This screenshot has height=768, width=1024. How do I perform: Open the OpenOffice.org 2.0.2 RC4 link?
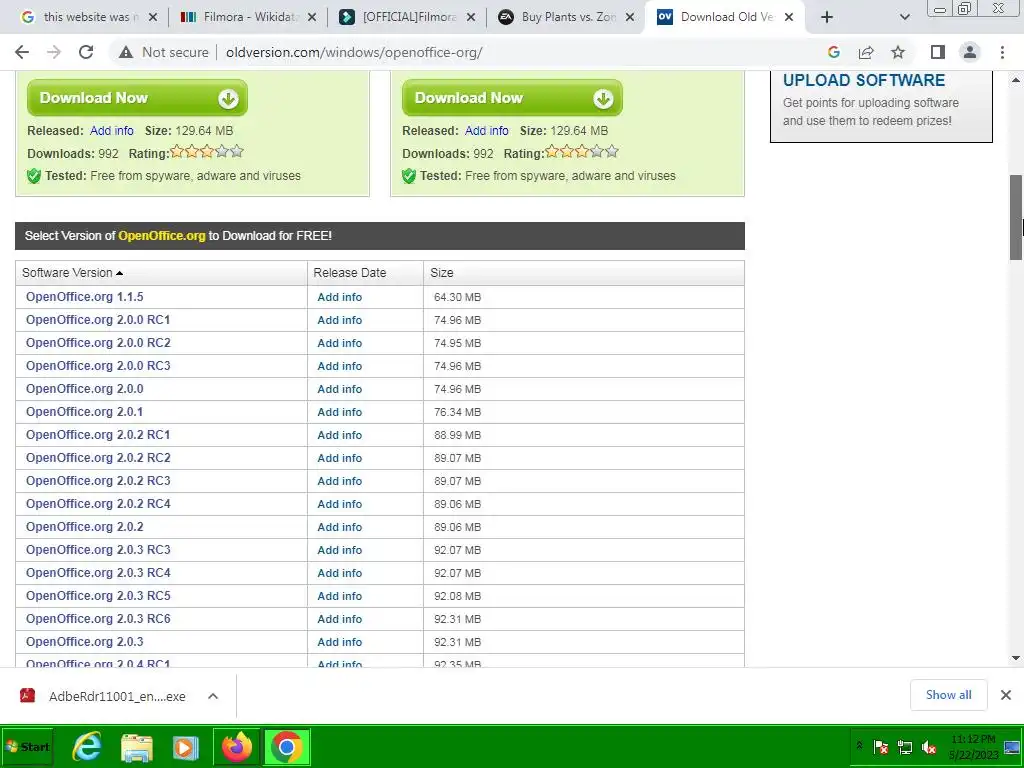[x=98, y=504]
